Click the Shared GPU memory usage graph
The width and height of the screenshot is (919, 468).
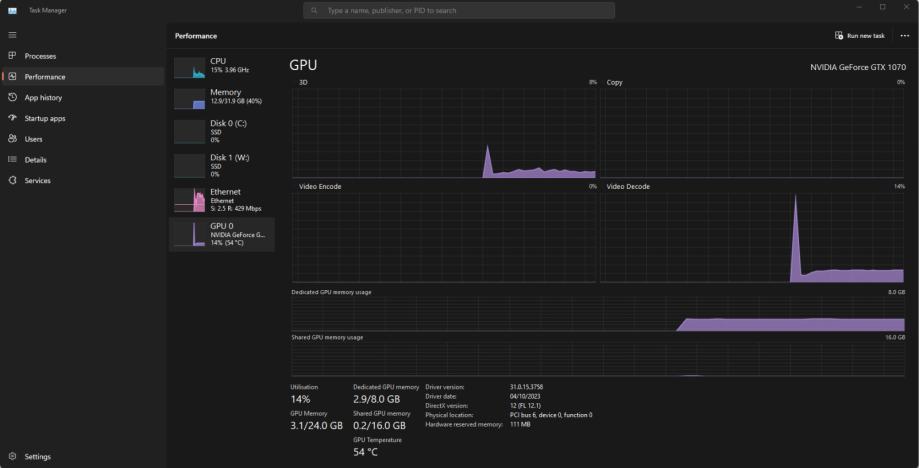click(598, 359)
